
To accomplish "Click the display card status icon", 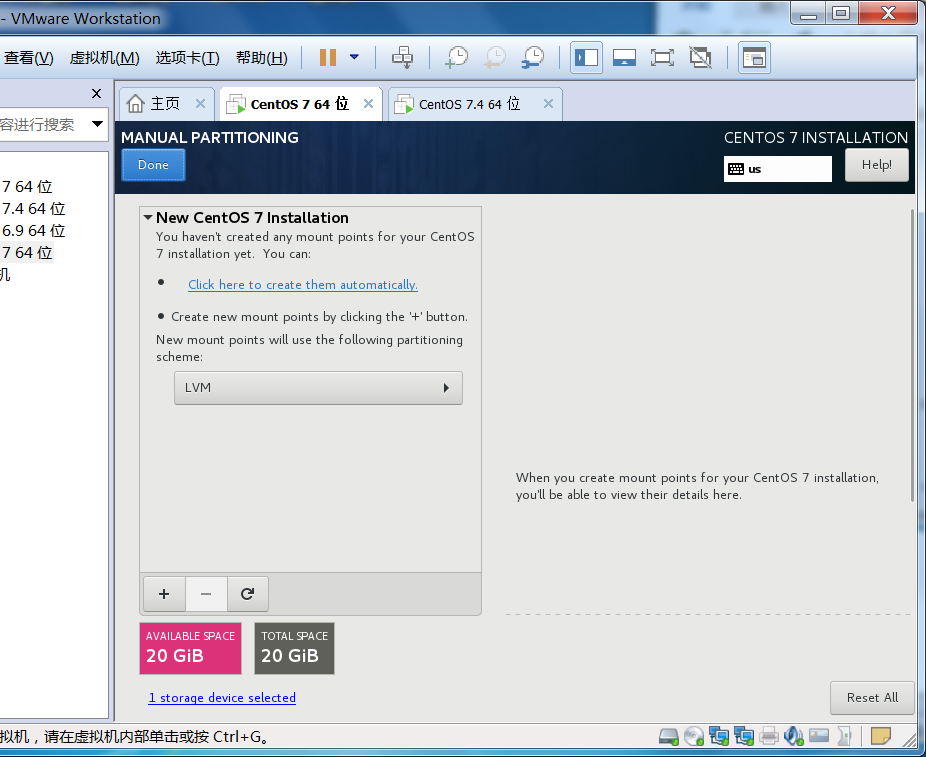I will (819, 736).
